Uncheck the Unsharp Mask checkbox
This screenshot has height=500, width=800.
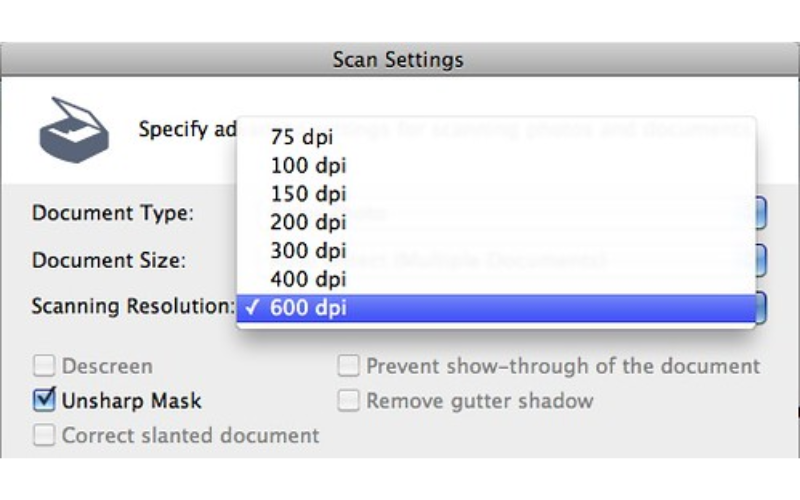coord(45,401)
